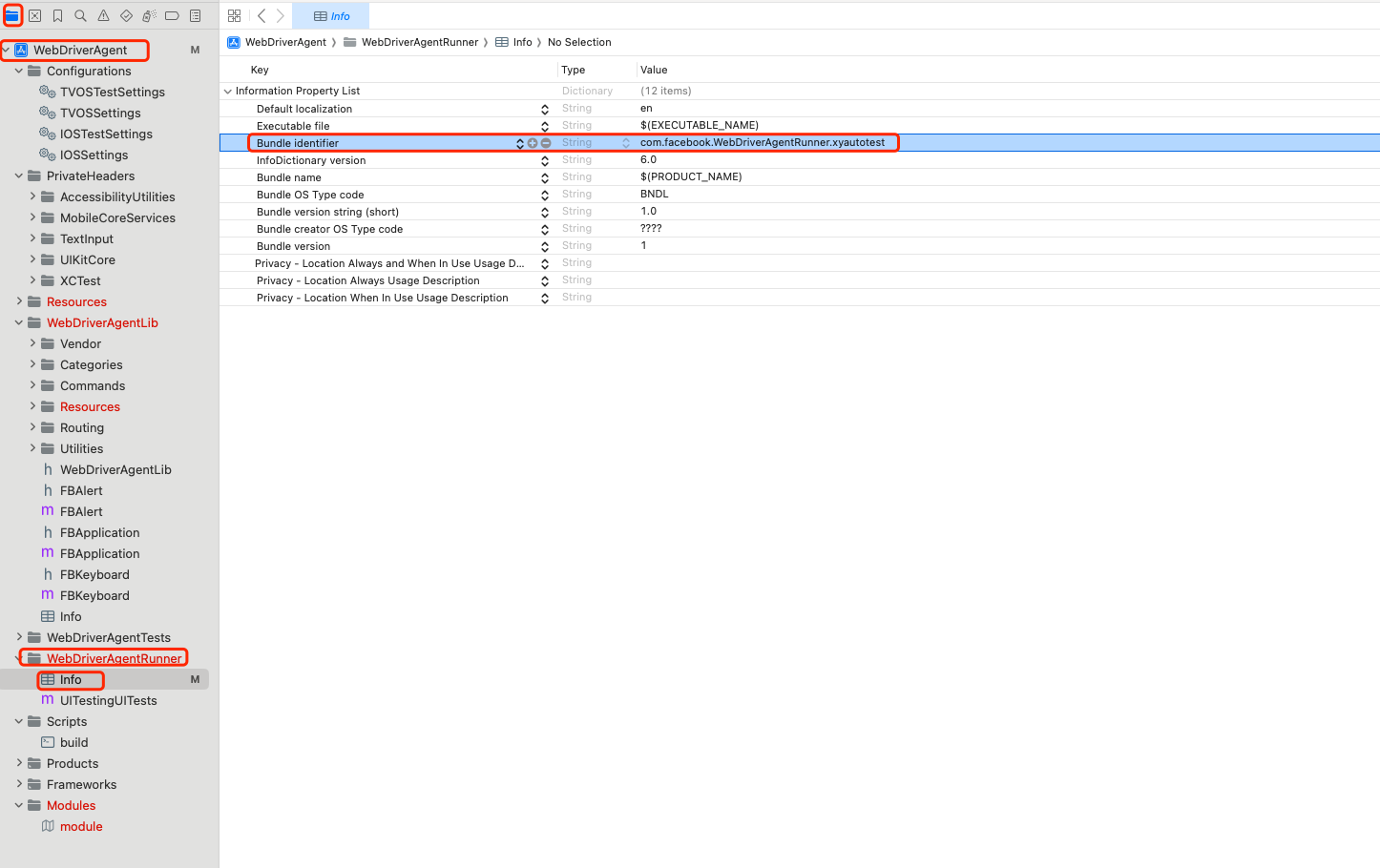The image size is (1380, 868).
Task: Open key stepper for Bundle name
Action: pyautogui.click(x=545, y=177)
